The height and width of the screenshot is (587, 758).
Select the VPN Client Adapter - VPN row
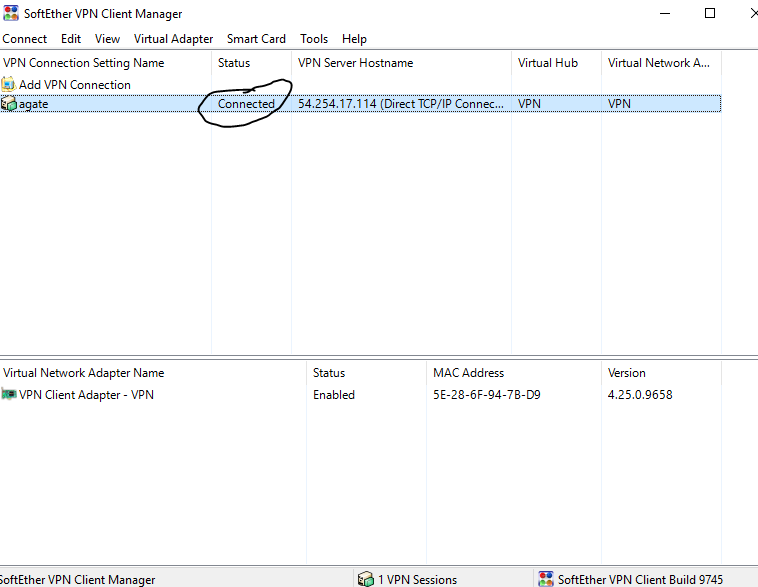click(x=86, y=395)
